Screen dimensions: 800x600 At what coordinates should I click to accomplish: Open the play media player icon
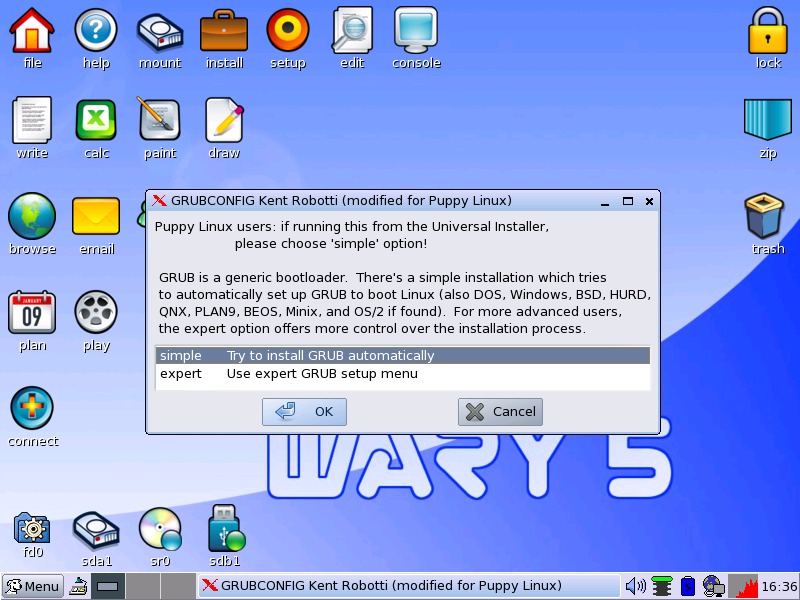(x=96, y=312)
